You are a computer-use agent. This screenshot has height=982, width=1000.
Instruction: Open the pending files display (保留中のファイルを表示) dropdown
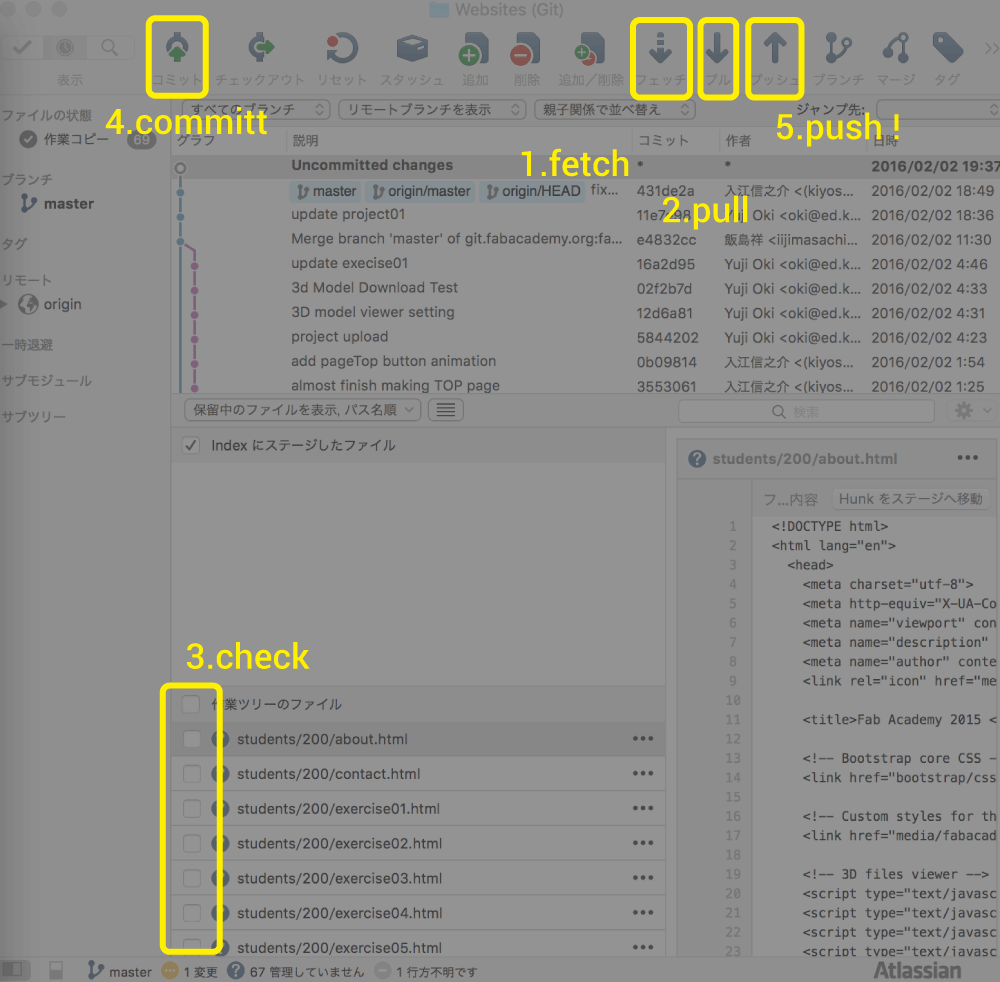pyautogui.click(x=302, y=409)
